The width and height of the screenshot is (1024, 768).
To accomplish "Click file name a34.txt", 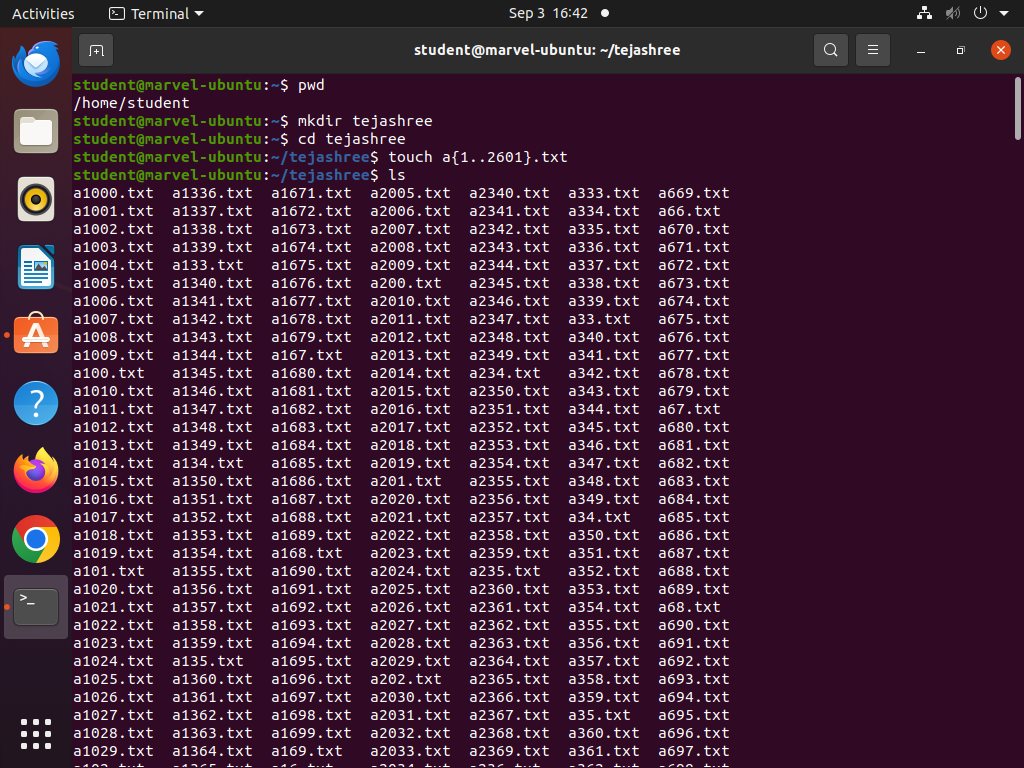I will pyautogui.click(x=600, y=517).
